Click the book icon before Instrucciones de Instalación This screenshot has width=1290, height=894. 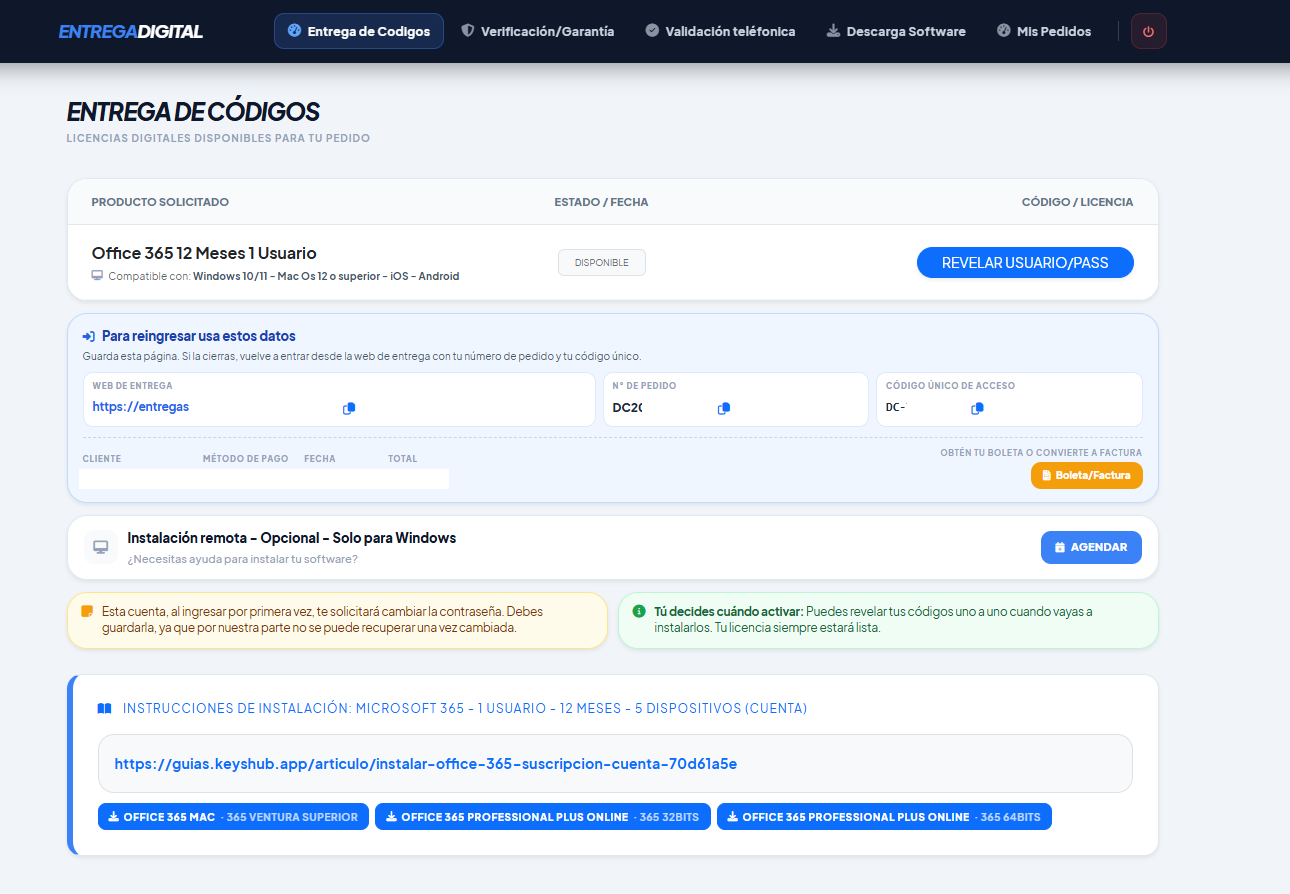click(104, 709)
